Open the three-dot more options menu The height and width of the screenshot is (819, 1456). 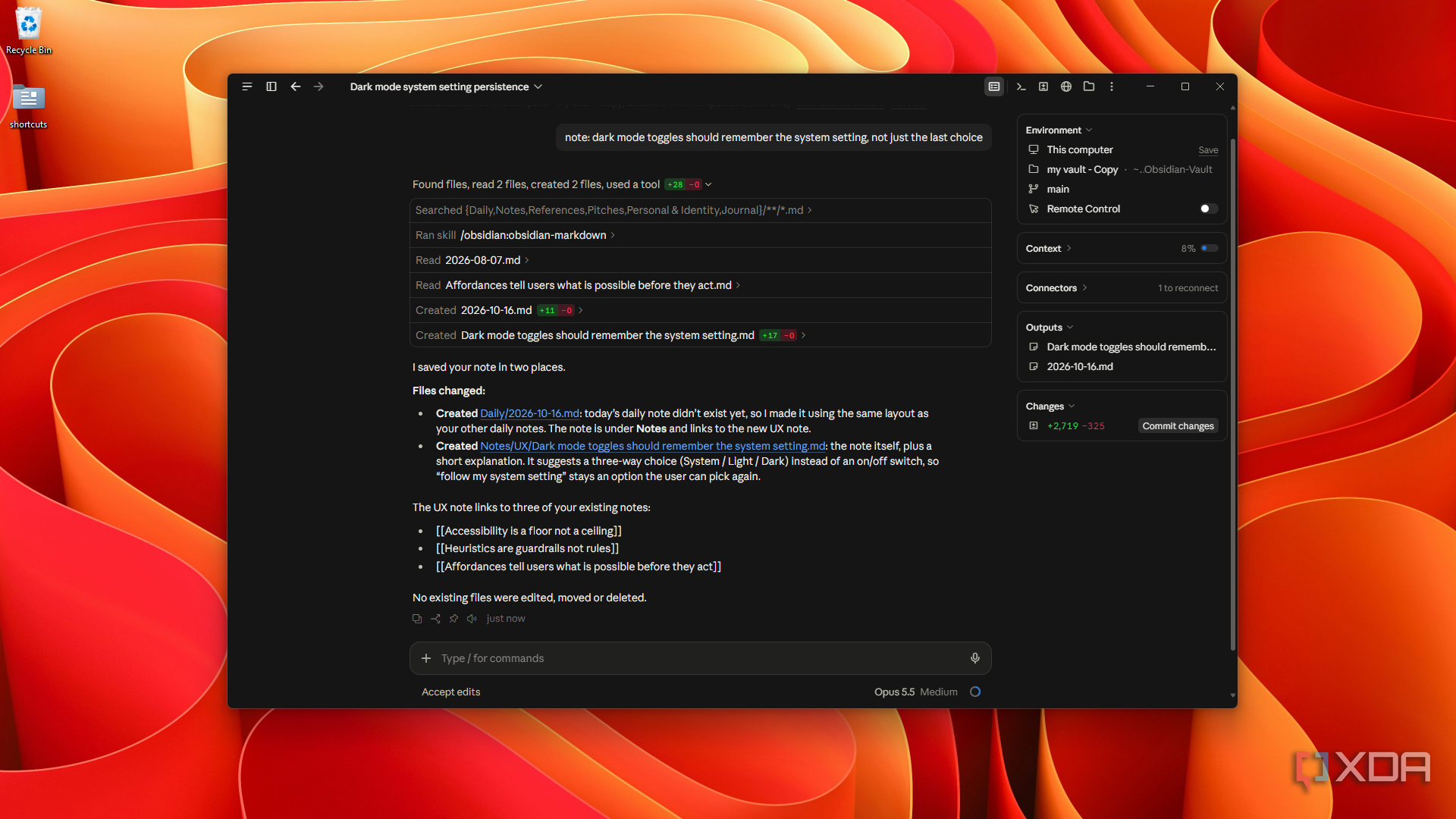[x=1112, y=86]
